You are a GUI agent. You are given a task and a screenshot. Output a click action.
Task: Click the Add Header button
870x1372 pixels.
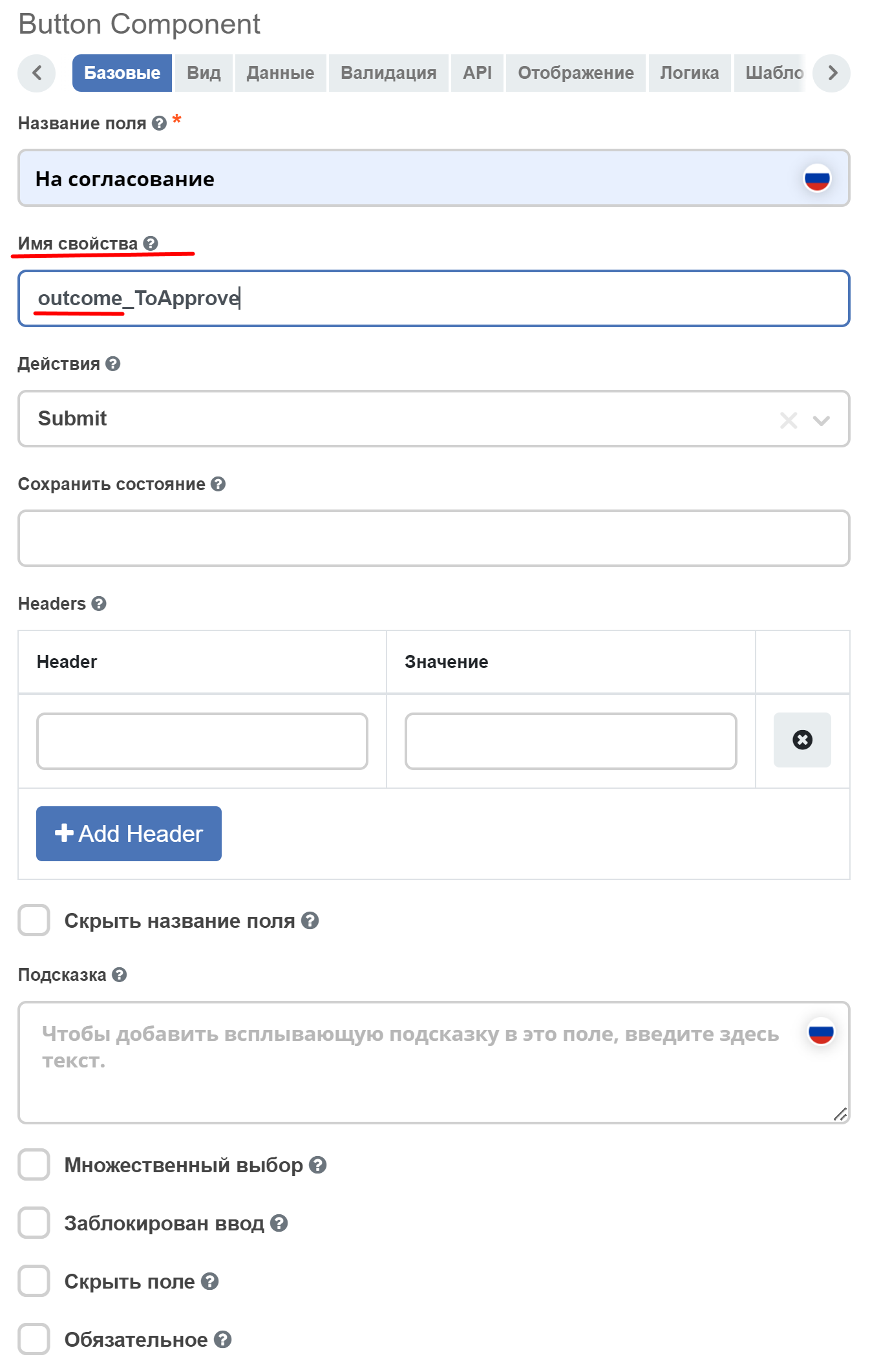[x=129, y=834]
